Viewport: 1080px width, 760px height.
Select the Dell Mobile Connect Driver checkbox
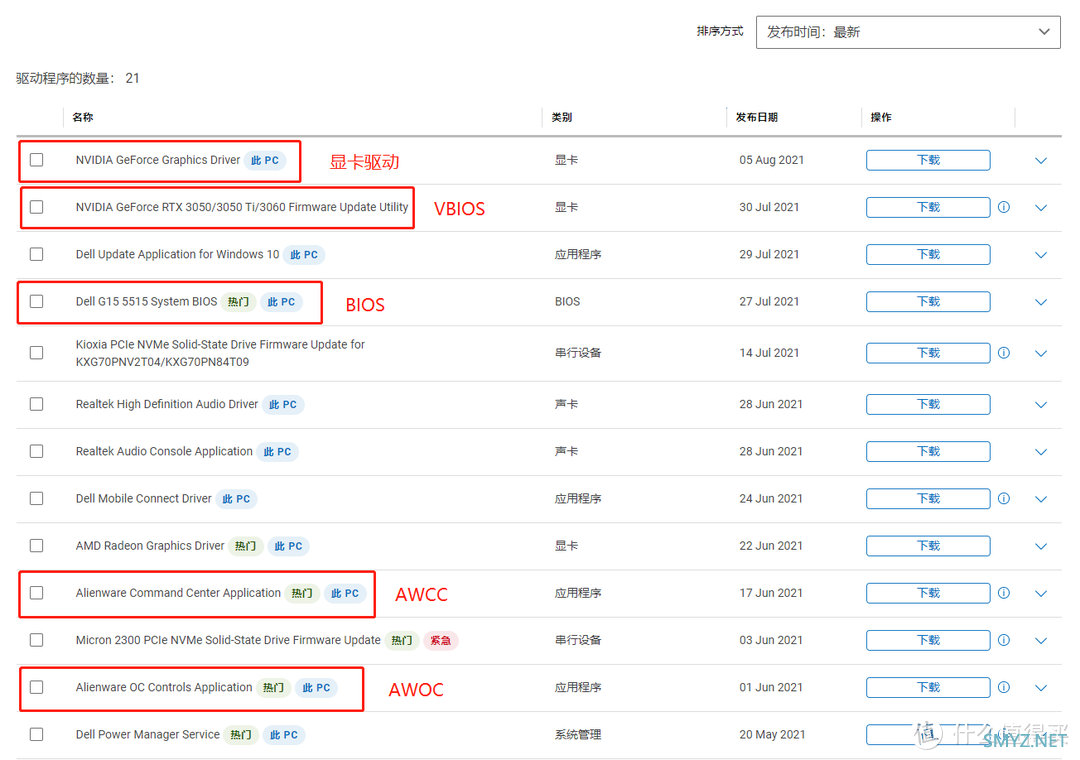click(37, 498)
